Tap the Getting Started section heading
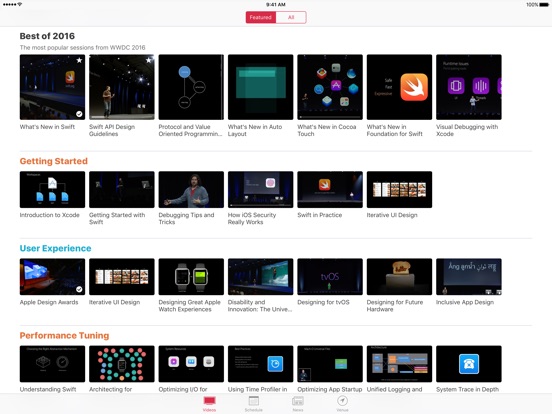This screenshot has width=552, height=414. click(54, 161)
